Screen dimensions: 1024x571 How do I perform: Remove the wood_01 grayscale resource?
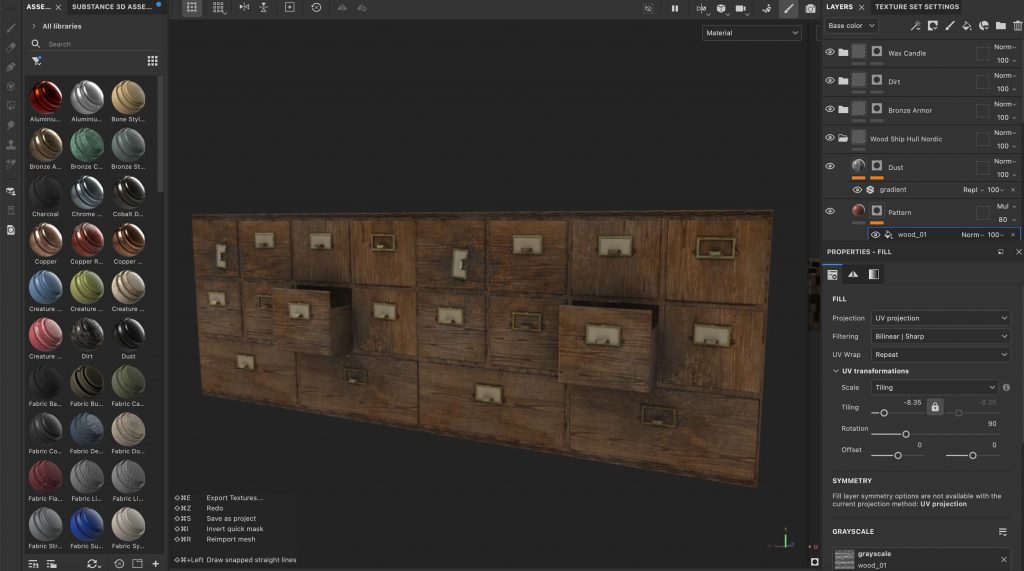point(1004,560)
